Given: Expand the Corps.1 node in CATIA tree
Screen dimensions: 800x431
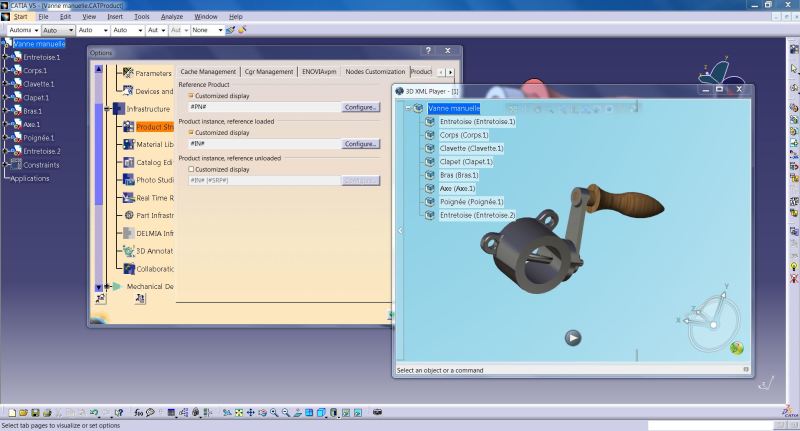Looking at the screenshot, I should point(5,70).
